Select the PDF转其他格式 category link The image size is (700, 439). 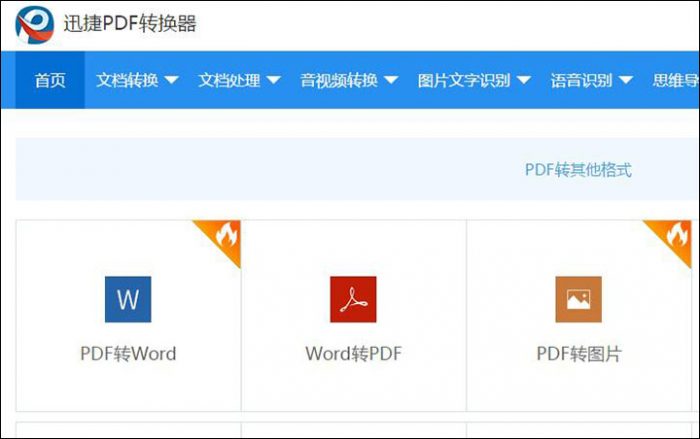click(578, 170)
